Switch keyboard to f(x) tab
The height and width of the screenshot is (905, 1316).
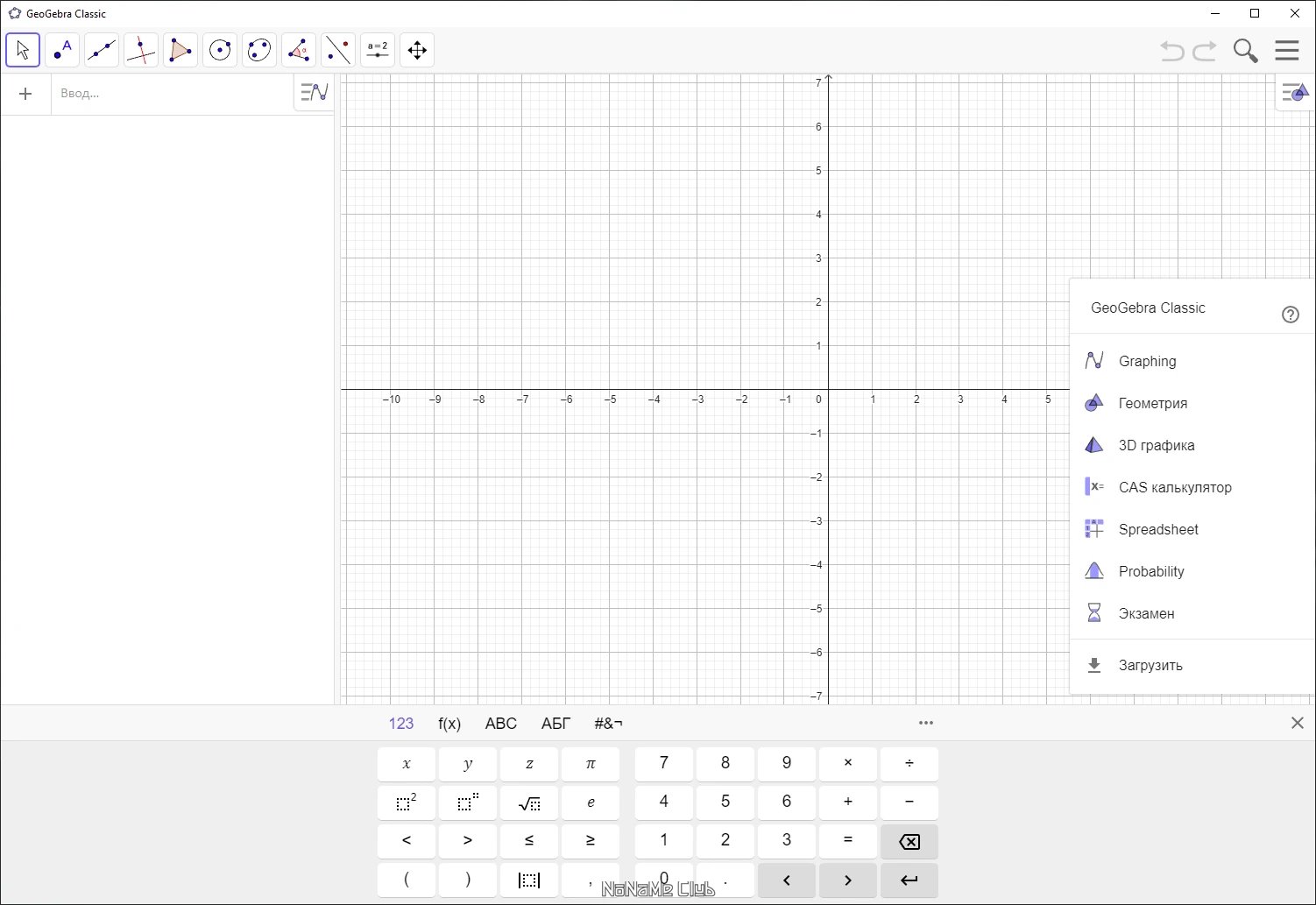click(x=449, y=723)
